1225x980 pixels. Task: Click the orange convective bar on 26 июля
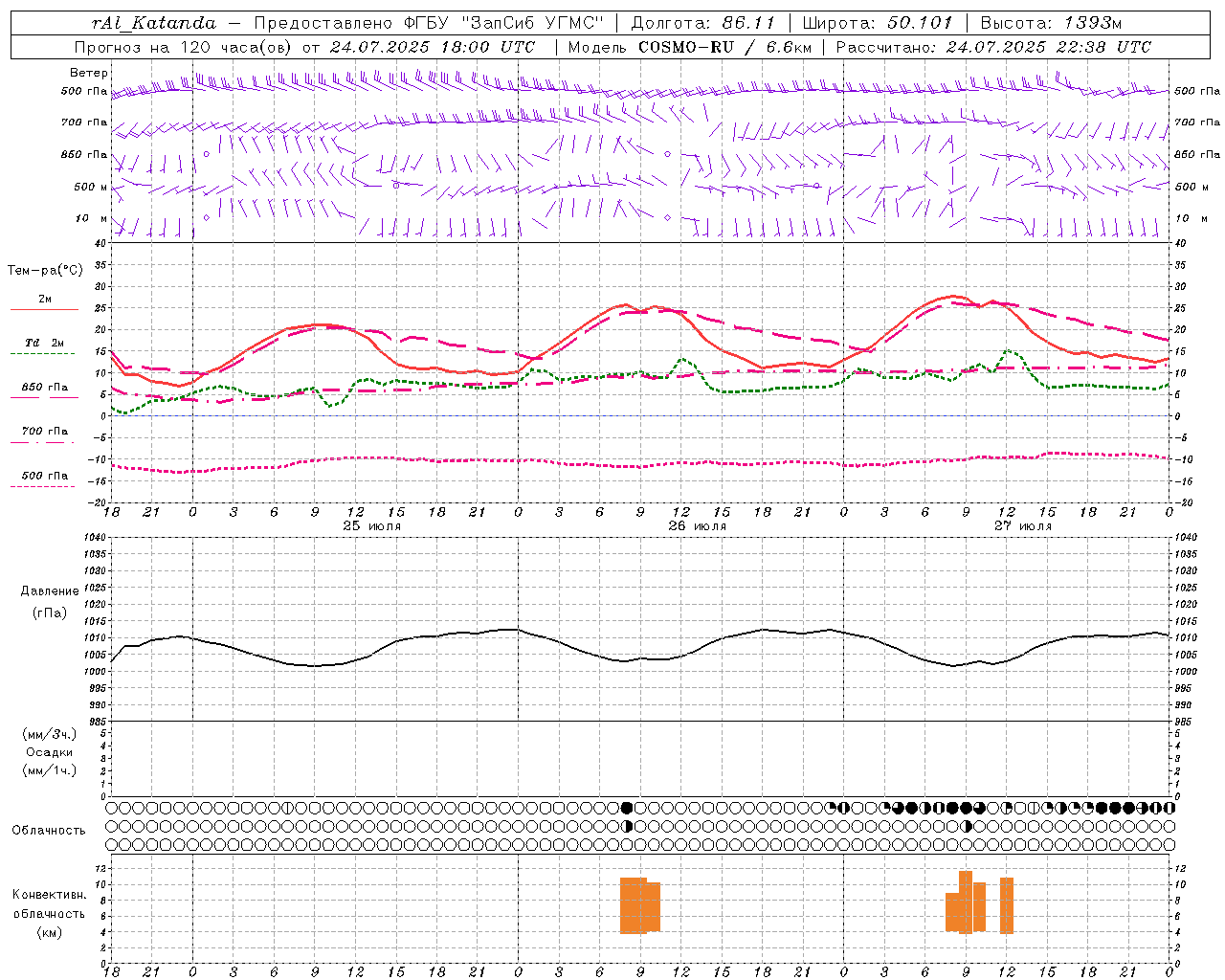(639, 905)
